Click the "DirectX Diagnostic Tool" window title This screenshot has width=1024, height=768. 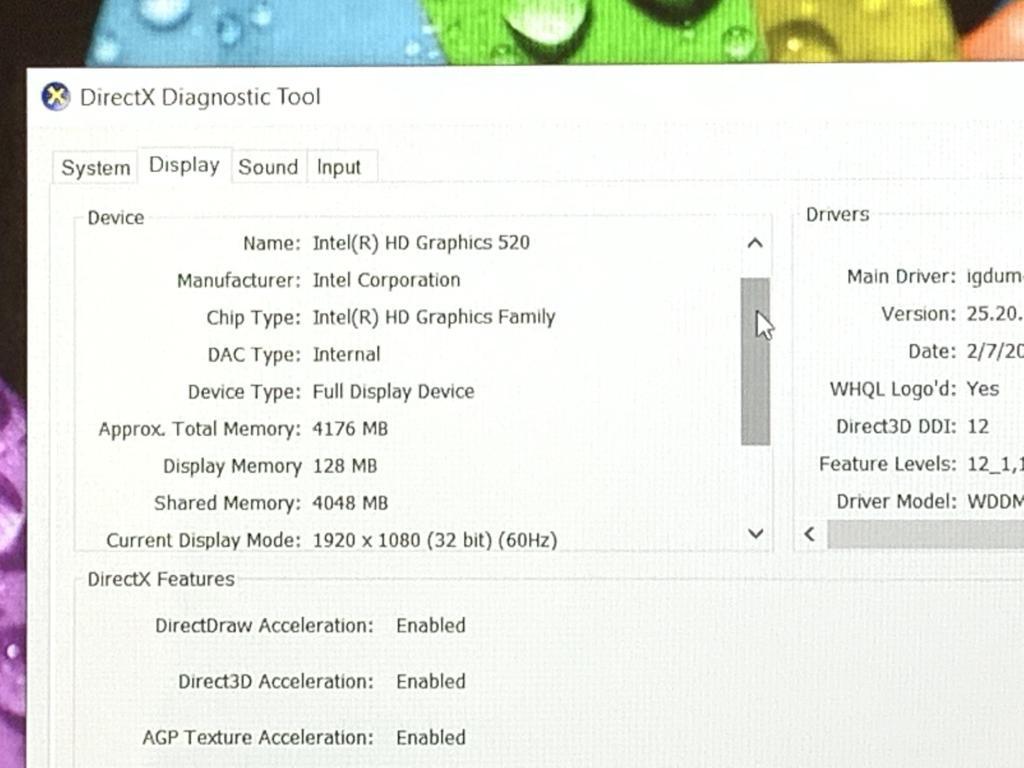pos(200,97)
